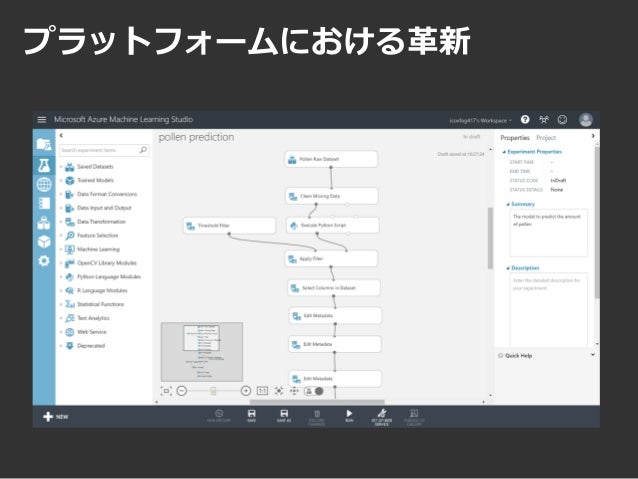This screenshot has height=479, width=638.
Task: Open the community icon in header
Action: (544, 119)
